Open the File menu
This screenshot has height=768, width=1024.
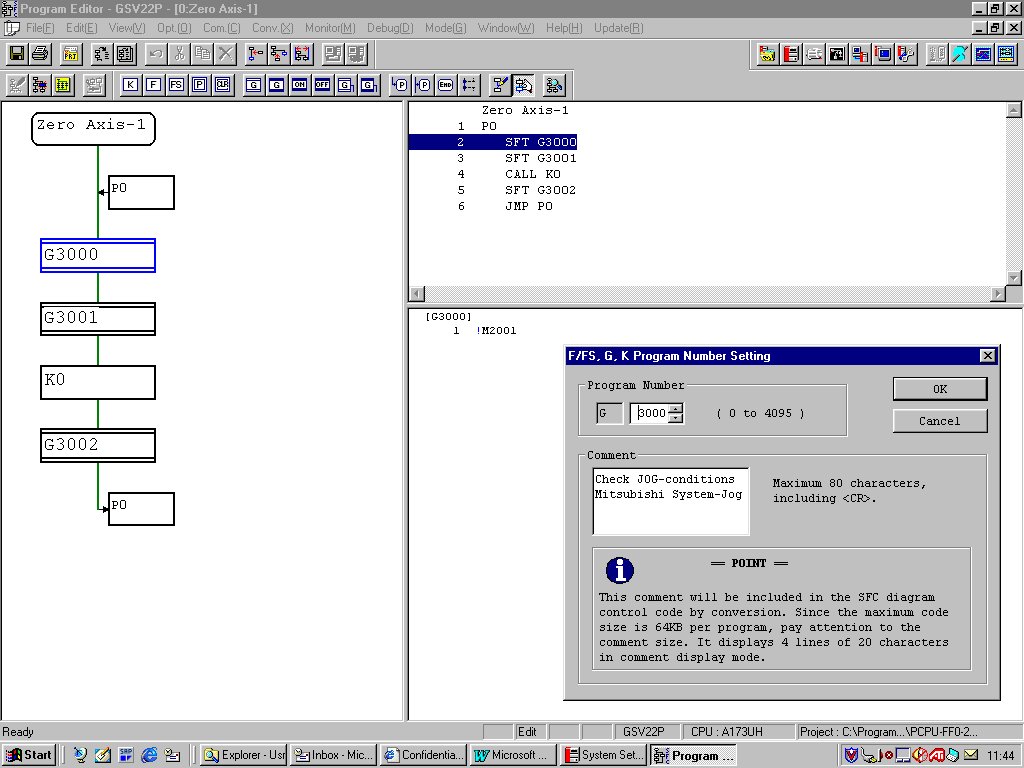[x=39, y=28]
